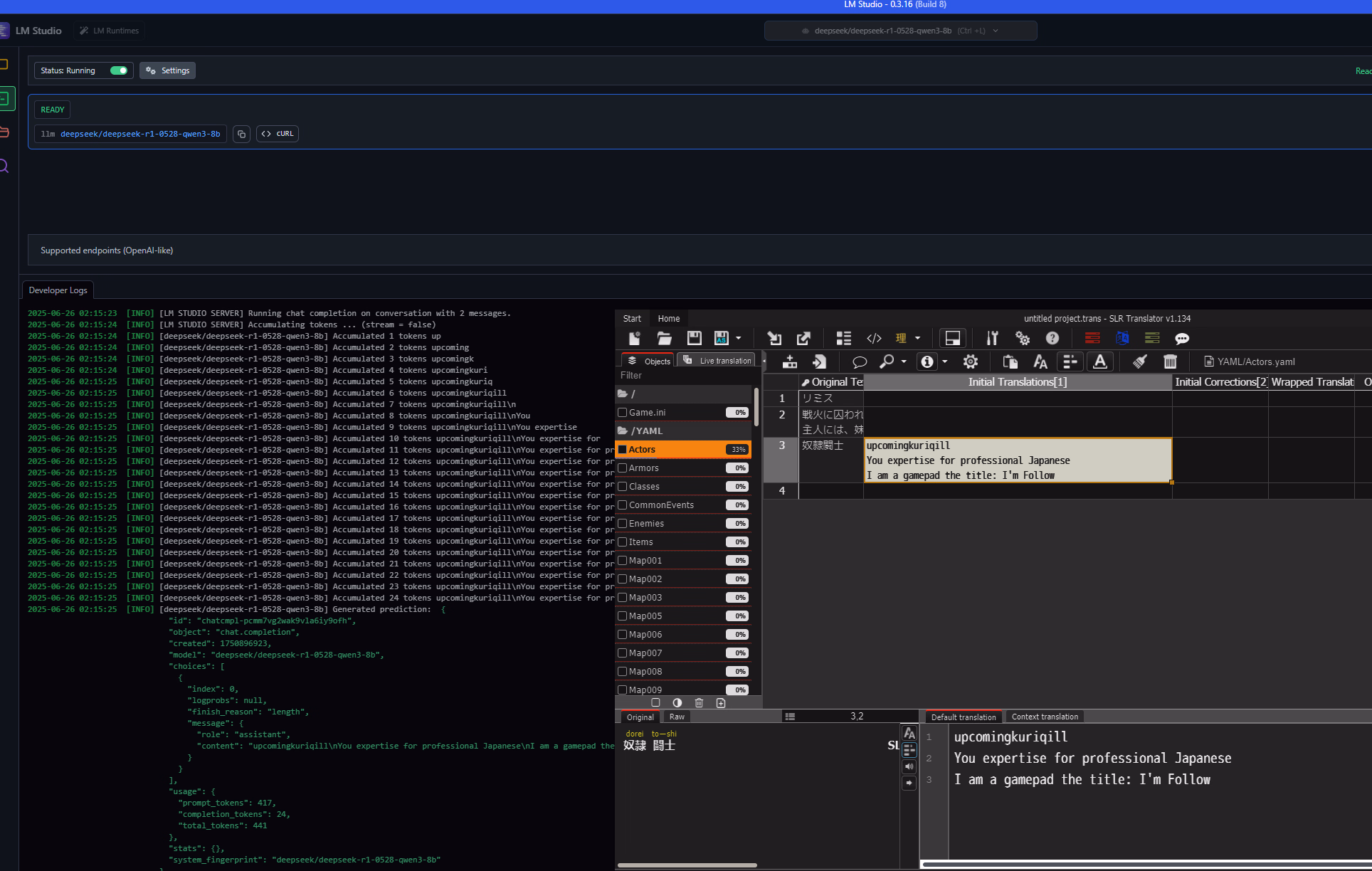
Task: Click the new project icon
Action: 634,339
